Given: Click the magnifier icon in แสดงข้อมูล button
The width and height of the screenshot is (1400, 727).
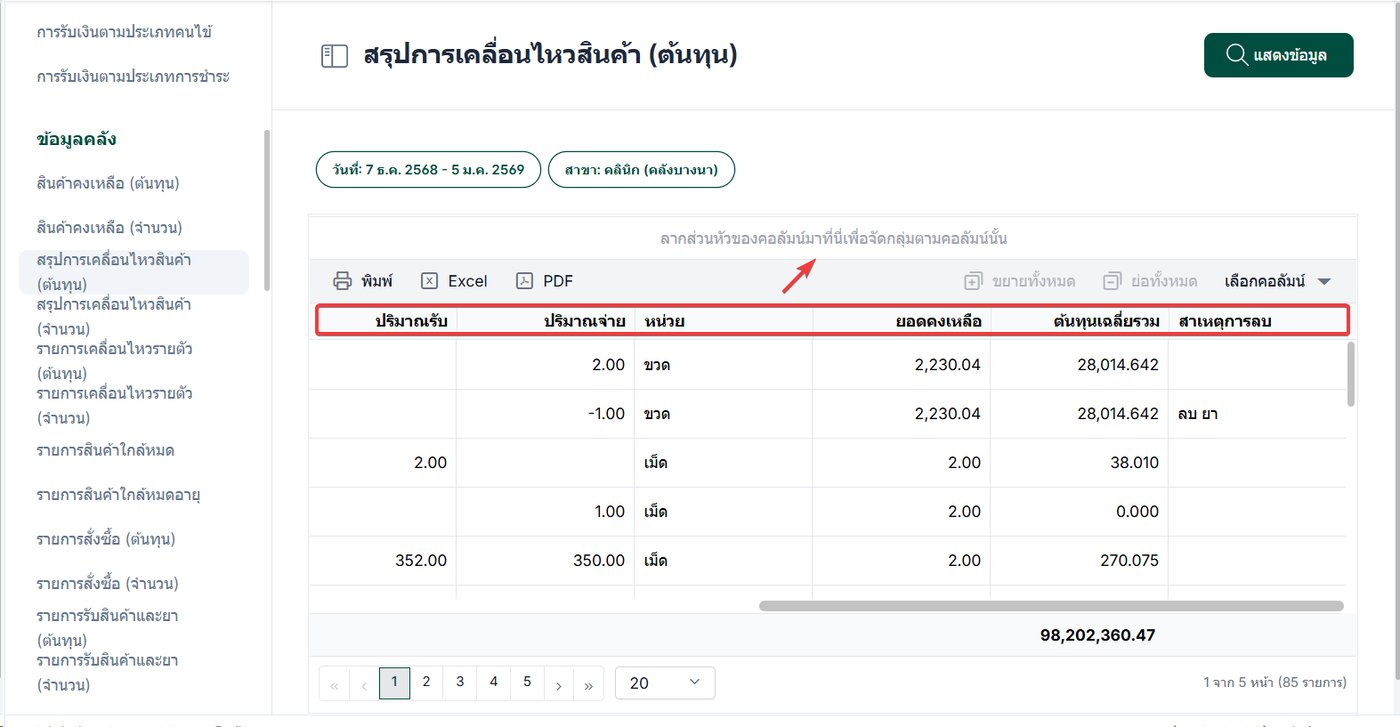Looking at the screenshot, I should pyautogui.click(x=1236, y=55).
